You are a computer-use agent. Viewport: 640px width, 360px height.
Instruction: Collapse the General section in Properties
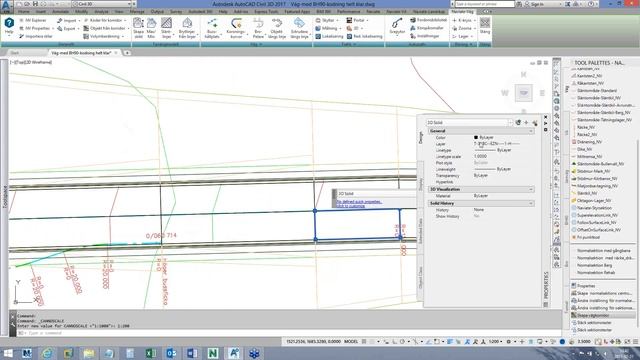(x=531, y=131)
